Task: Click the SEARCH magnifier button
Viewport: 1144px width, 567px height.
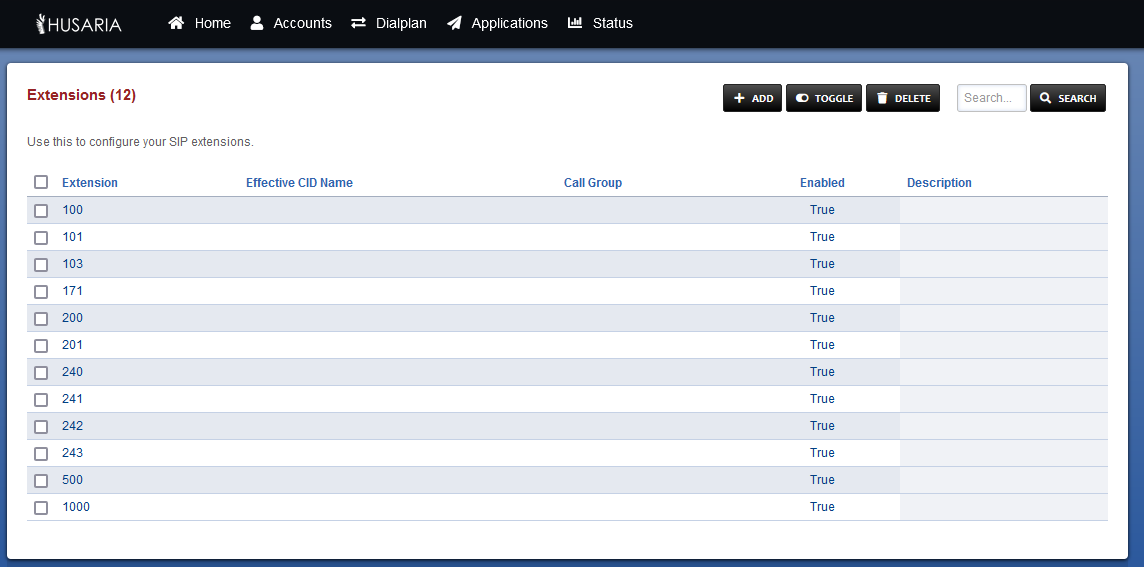Action: (x=1067, y=98)
